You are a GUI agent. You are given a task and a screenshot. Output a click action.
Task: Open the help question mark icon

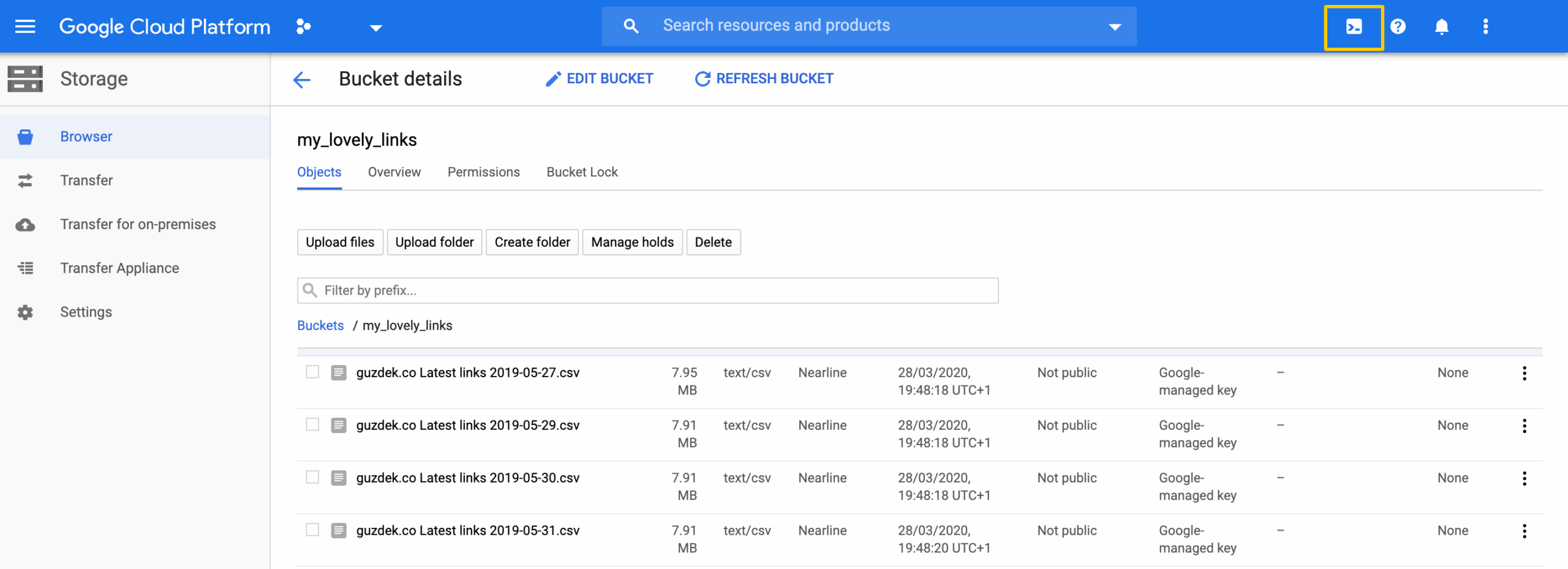tap(1398, 27)
